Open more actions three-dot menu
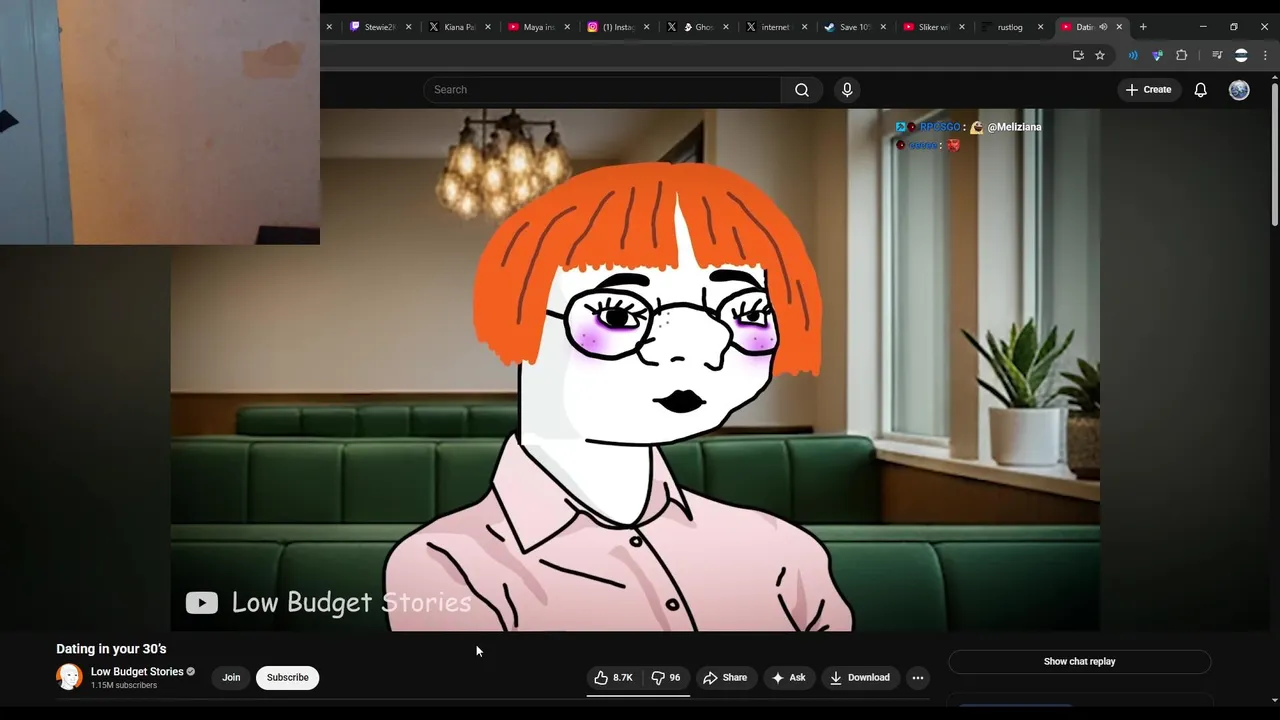 click(x=918, y=678)
